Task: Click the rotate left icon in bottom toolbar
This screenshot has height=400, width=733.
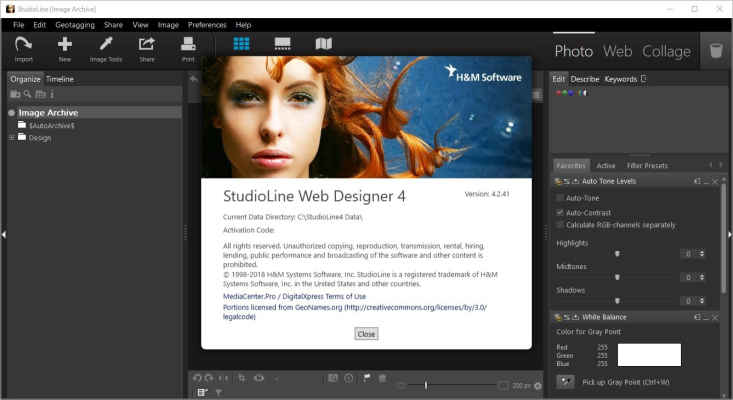Action: click(197, 378)
